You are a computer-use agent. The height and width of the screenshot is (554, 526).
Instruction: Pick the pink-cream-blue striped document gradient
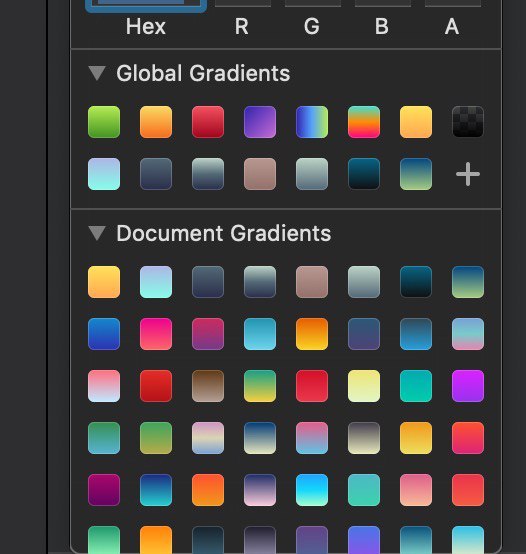click(208, 438)
